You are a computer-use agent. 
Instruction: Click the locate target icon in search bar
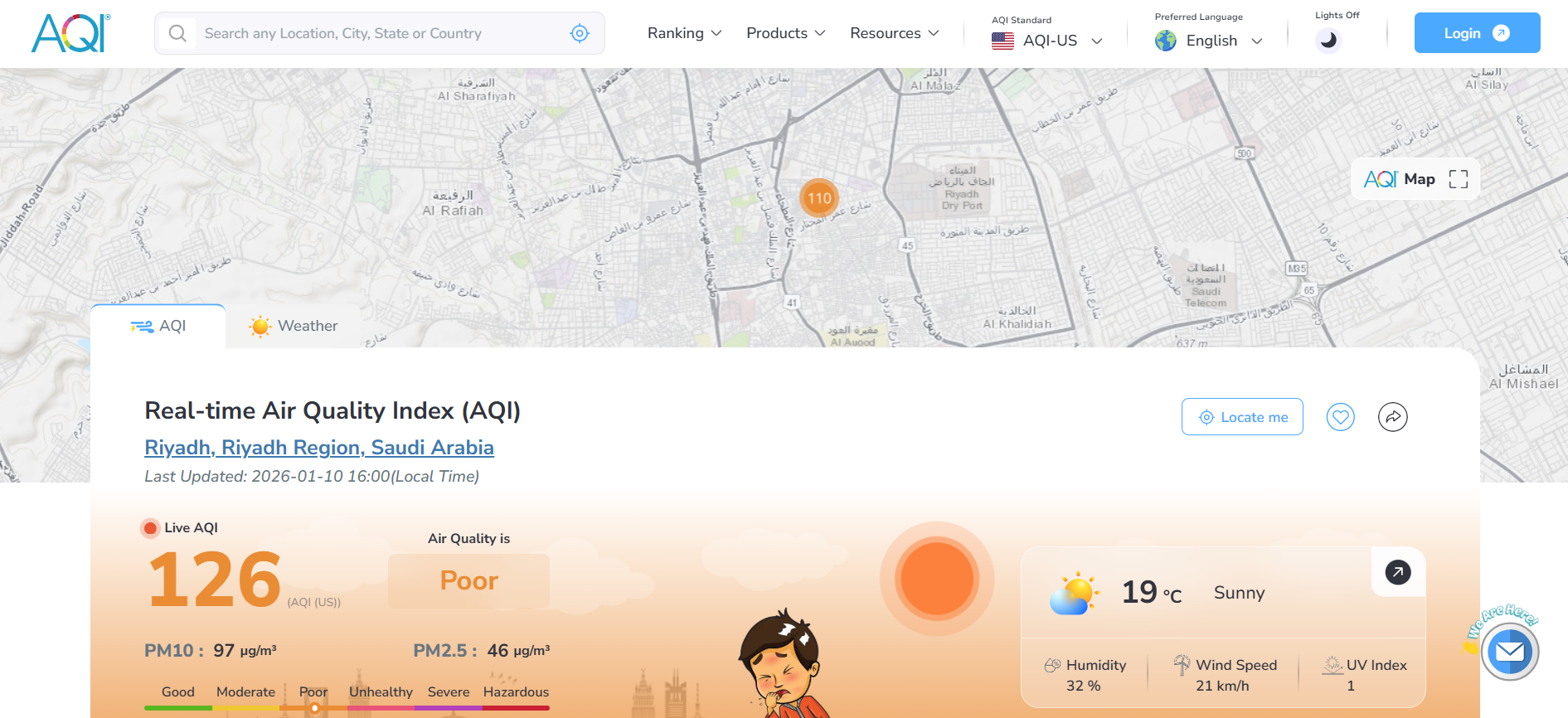[x=580, y=33]
